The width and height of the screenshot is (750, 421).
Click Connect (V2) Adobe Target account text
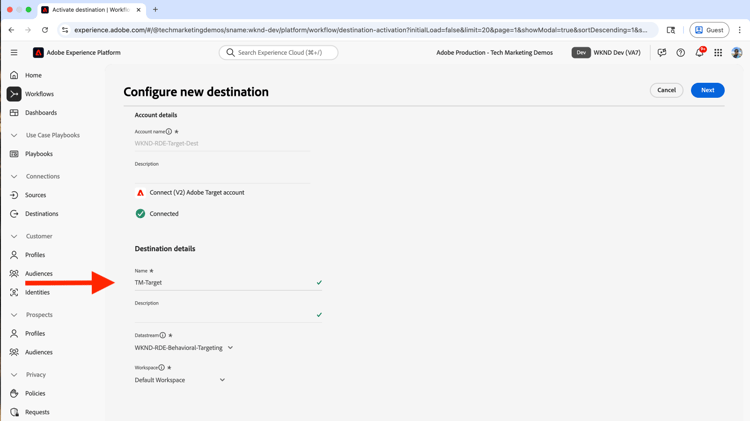coord(197,192)
